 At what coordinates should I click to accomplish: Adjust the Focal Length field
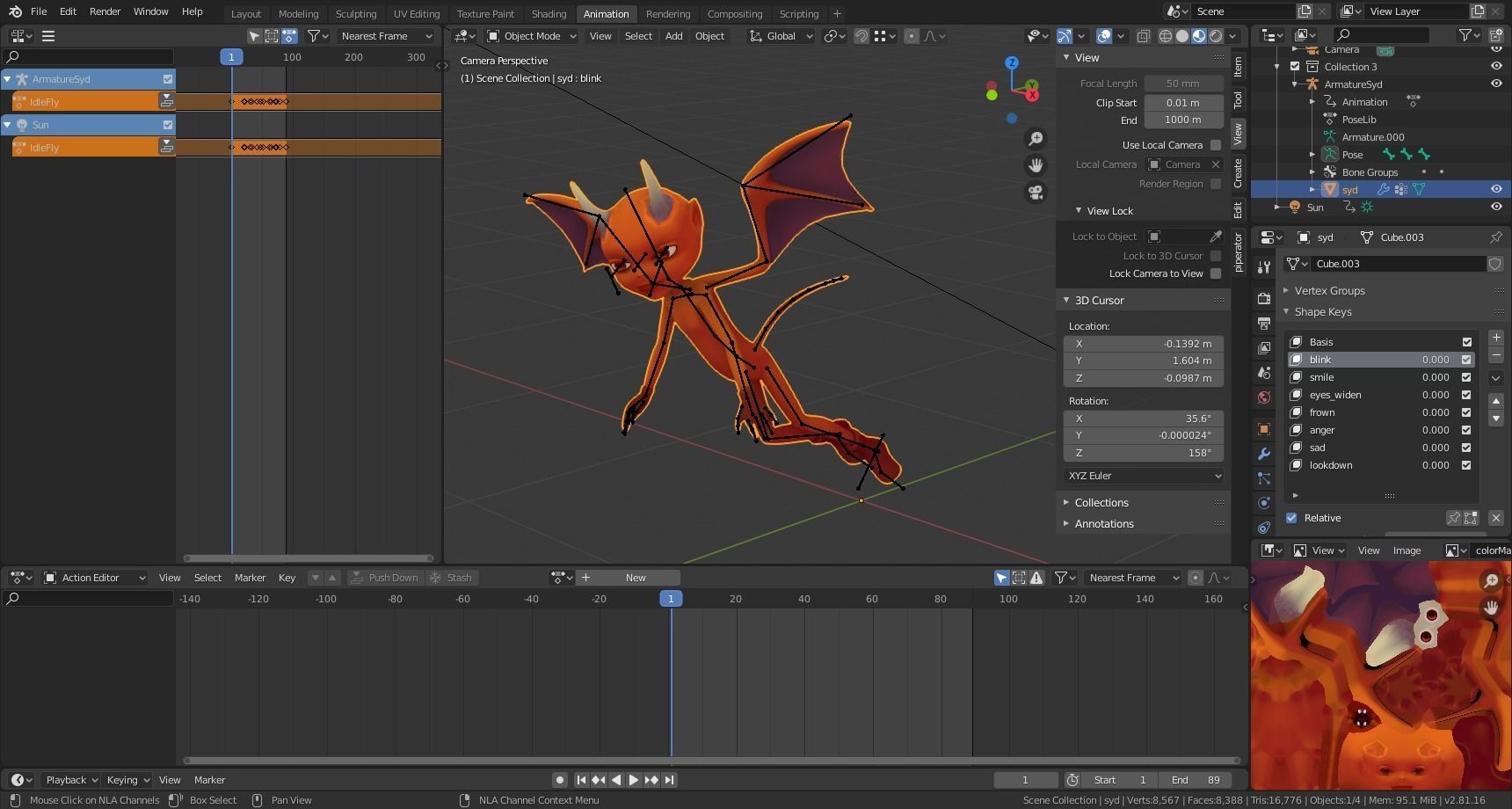[1183, 84]
